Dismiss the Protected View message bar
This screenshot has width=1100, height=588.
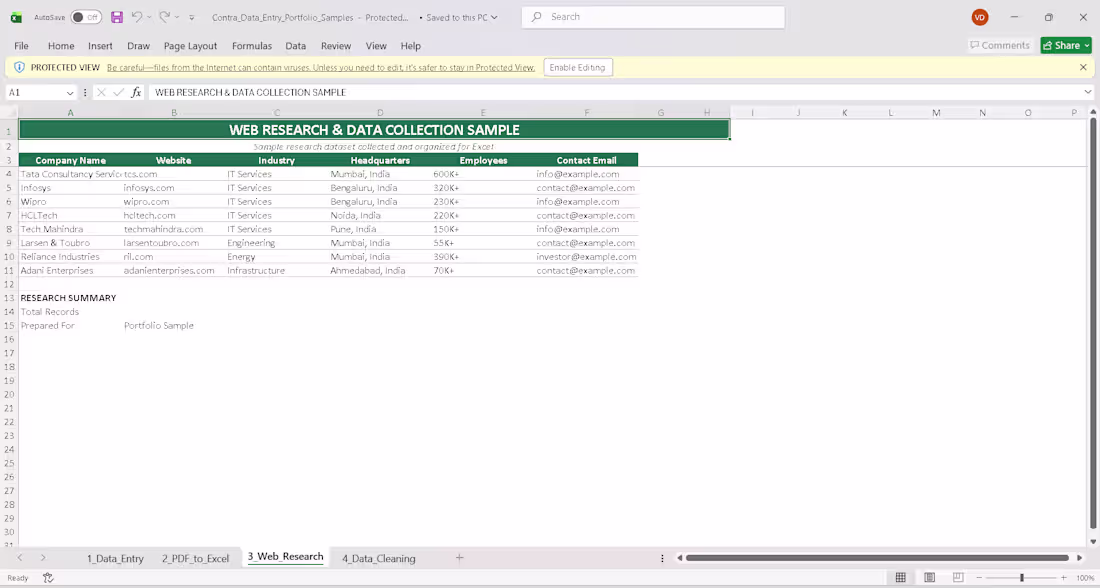[1083, 67]
